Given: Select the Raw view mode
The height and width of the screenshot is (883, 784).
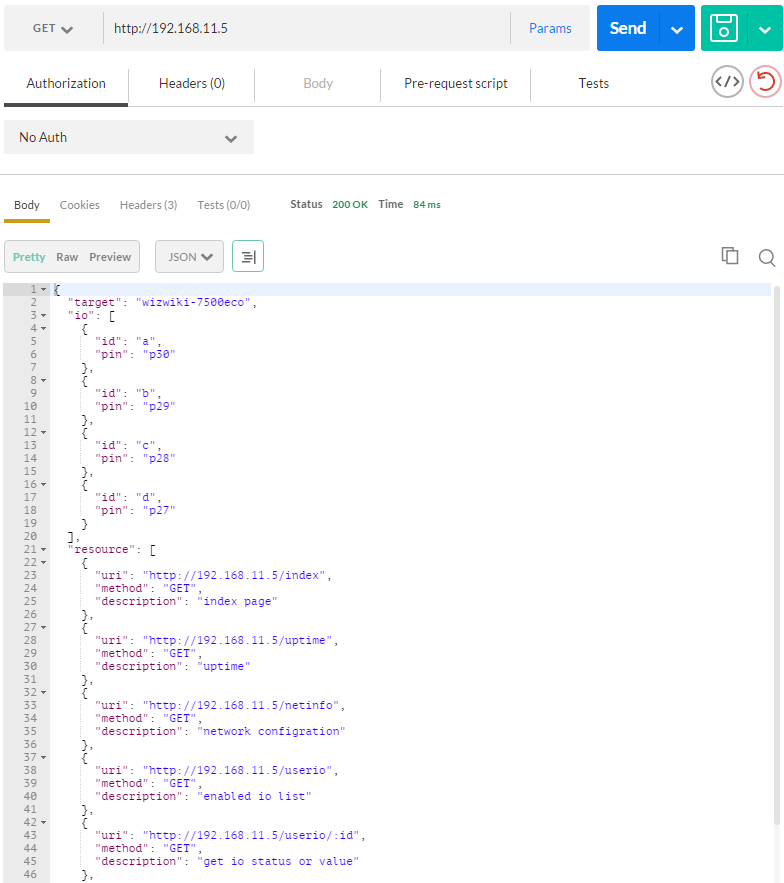Looking at the screenshot, I should (67, 257).
